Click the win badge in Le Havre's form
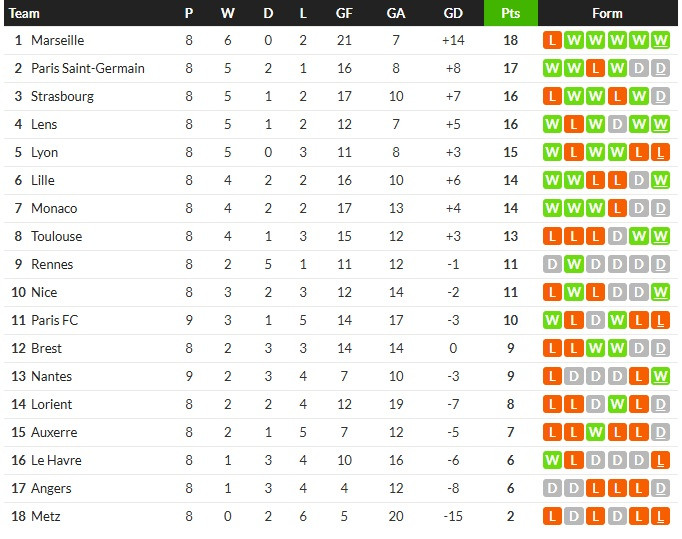682x539 pixels. (552, 461)
